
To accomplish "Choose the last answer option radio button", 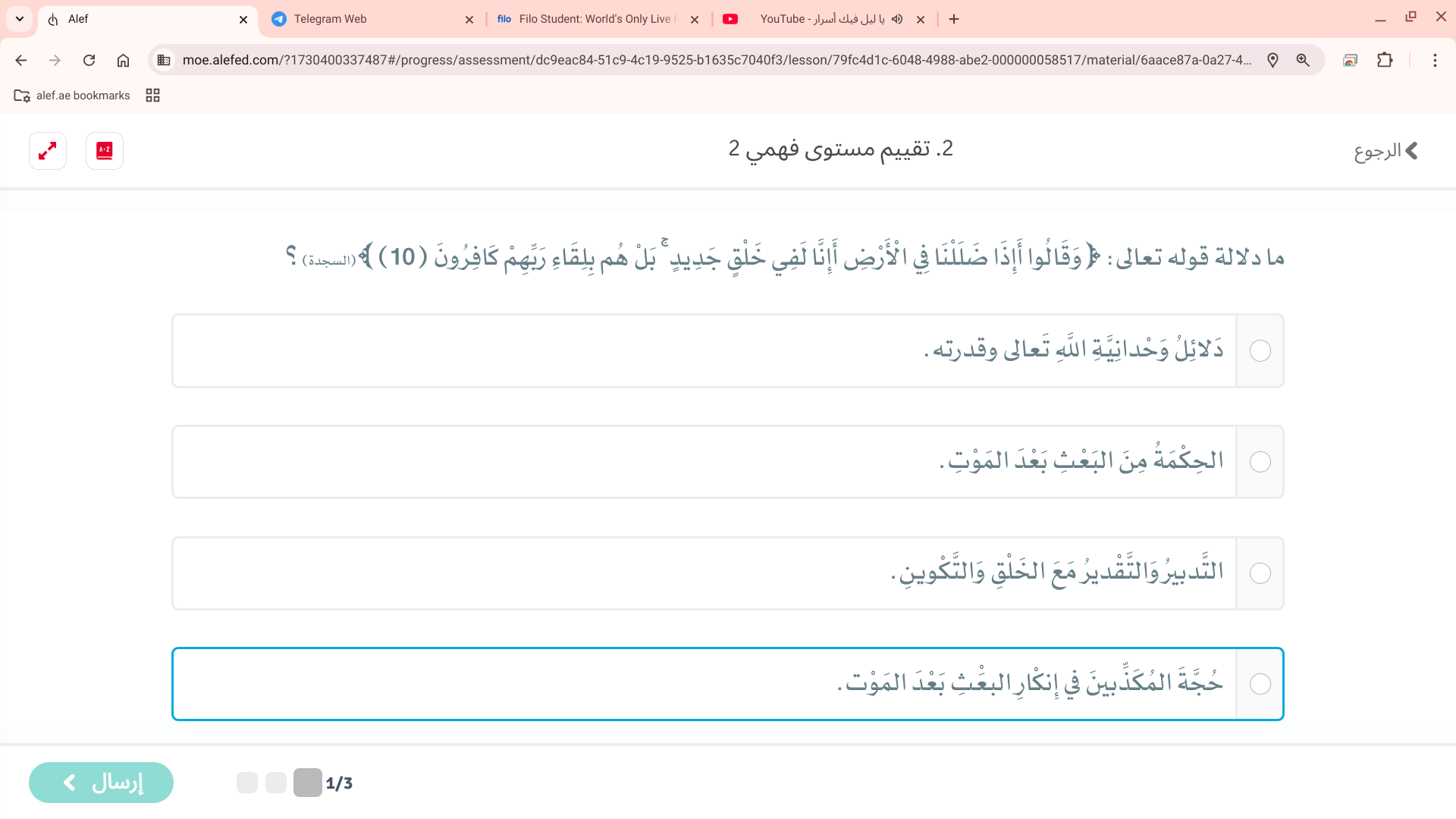I will pyautogui.click(x=1260, y=684).
